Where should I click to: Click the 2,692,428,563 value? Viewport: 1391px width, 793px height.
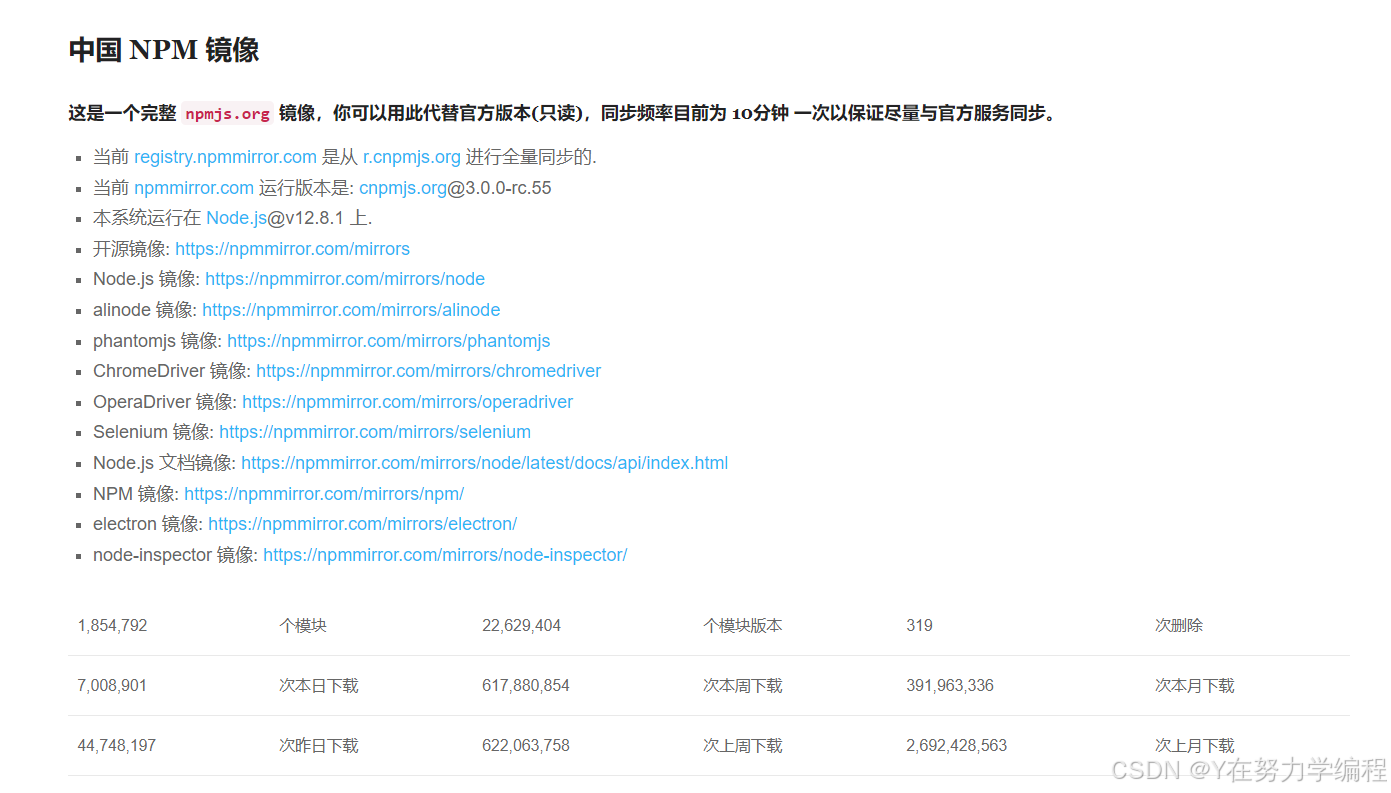956,746
